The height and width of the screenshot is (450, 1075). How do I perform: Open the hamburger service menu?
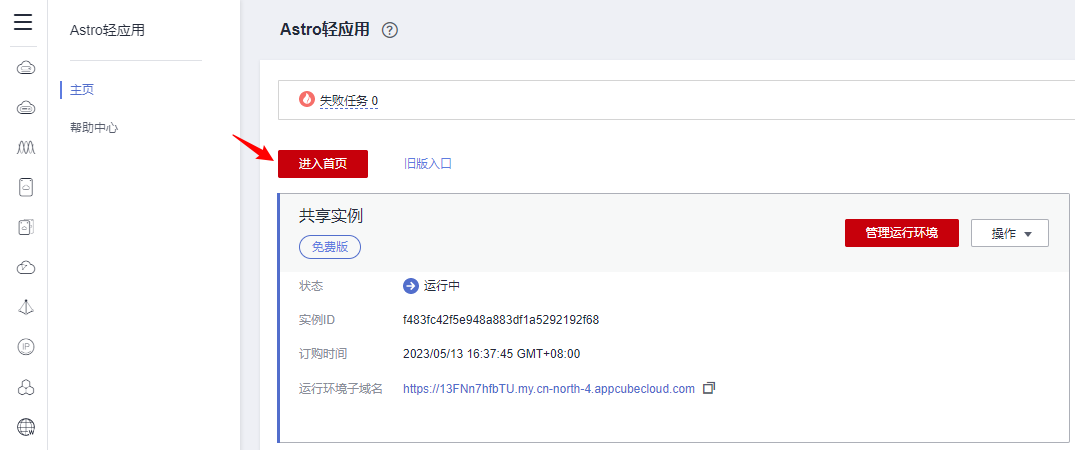[x=23, y=23]
